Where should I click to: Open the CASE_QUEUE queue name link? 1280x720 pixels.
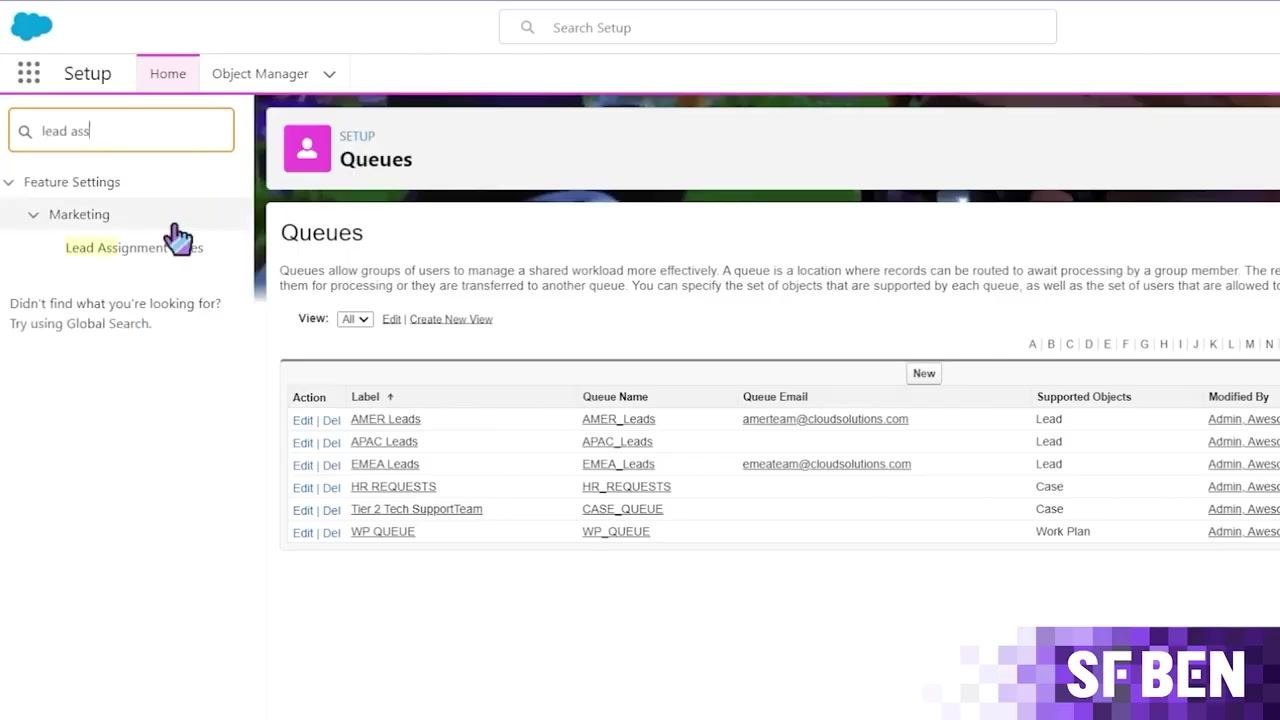pos(622,509)
